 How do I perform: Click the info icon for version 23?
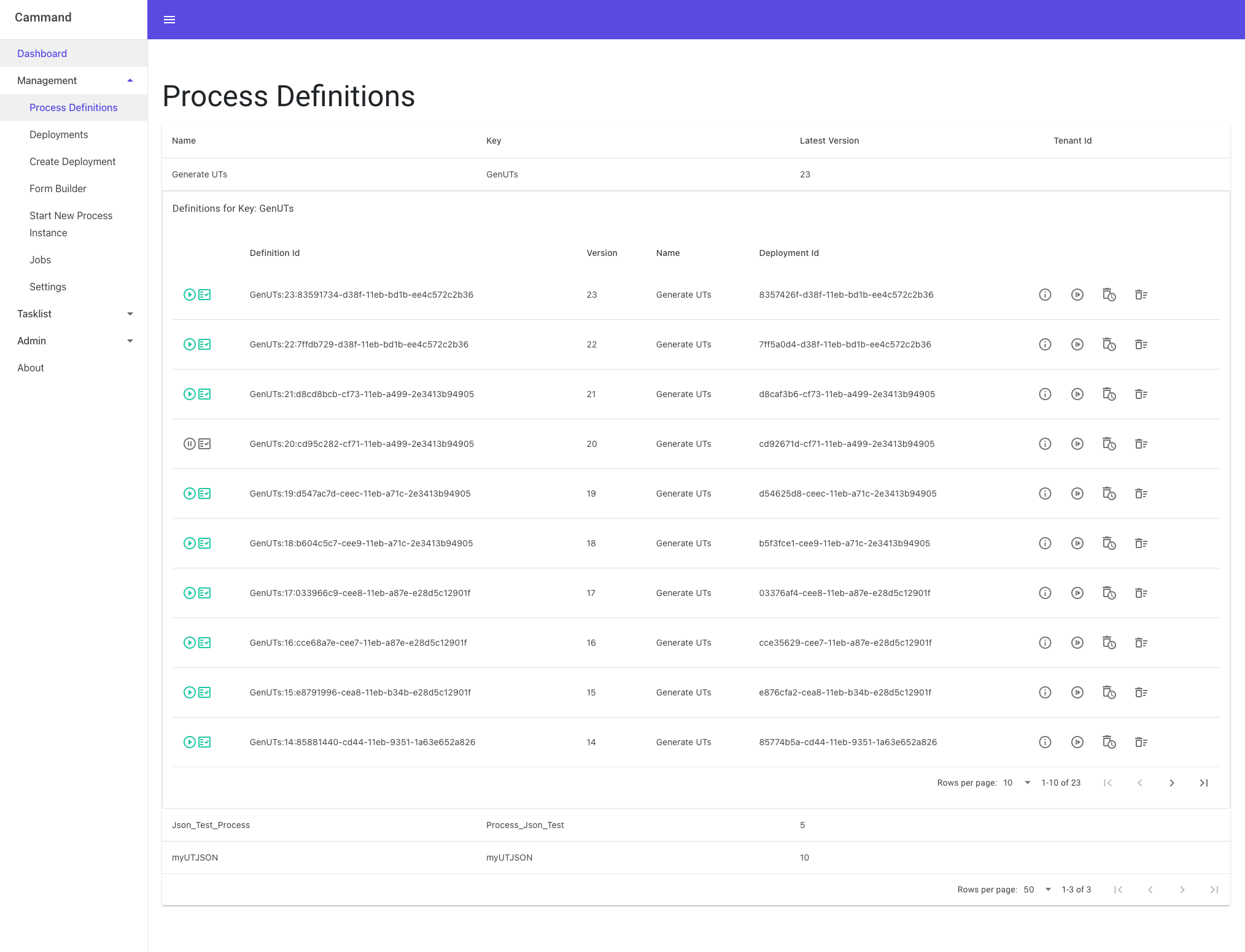pyautogui.click(x=1045, y=295)
